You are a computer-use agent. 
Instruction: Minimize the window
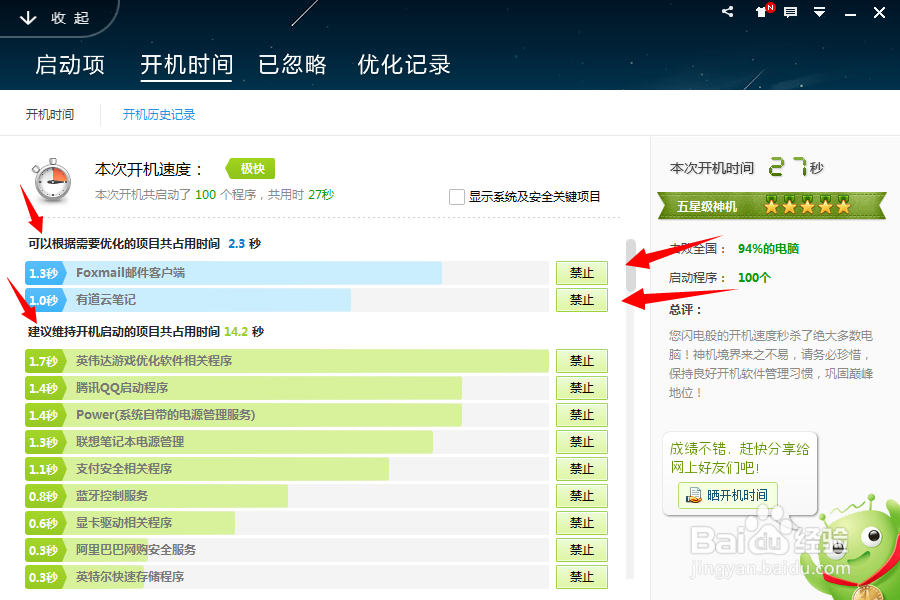850,14
